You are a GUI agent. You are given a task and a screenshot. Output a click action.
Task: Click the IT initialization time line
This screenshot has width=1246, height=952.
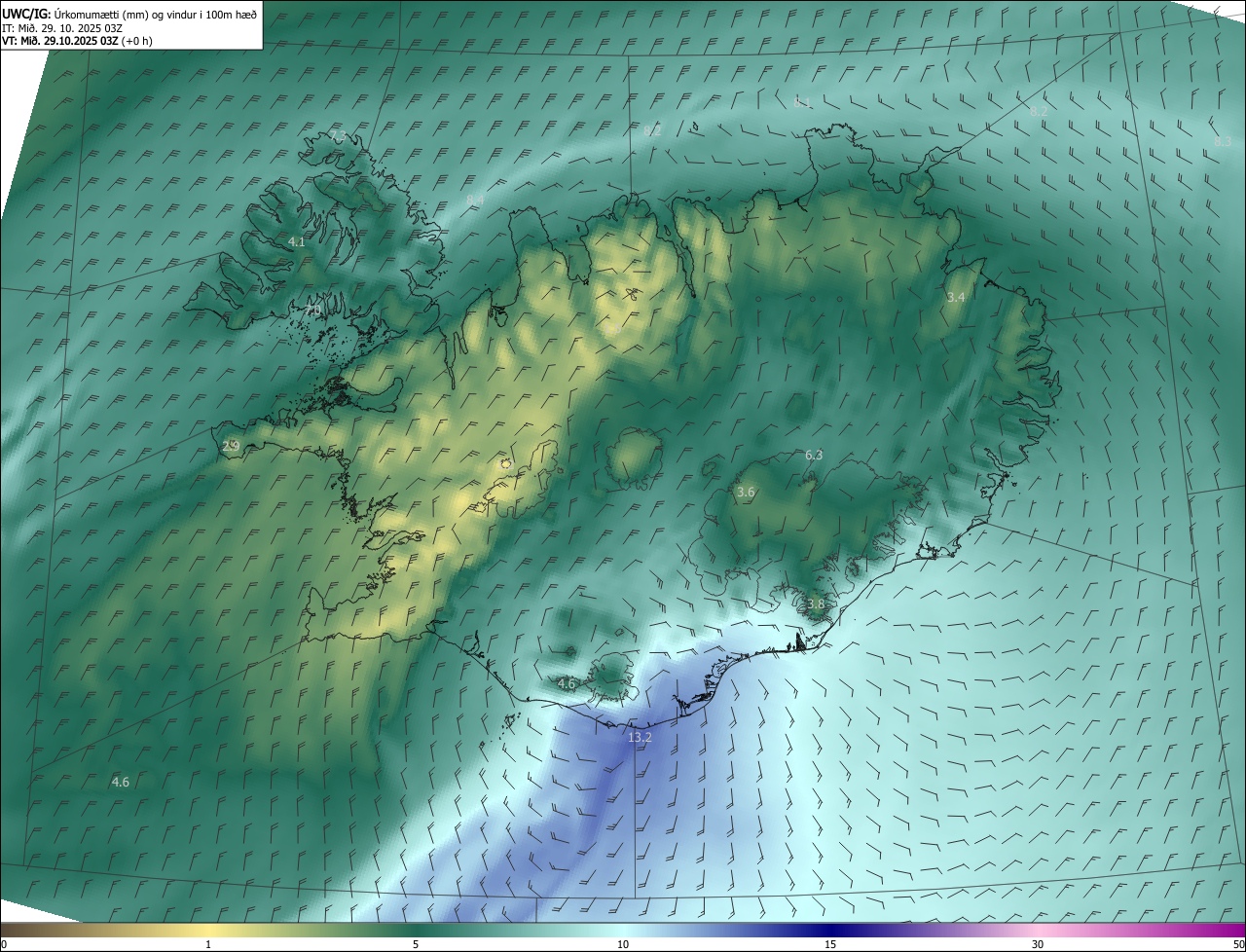point(62,27)
